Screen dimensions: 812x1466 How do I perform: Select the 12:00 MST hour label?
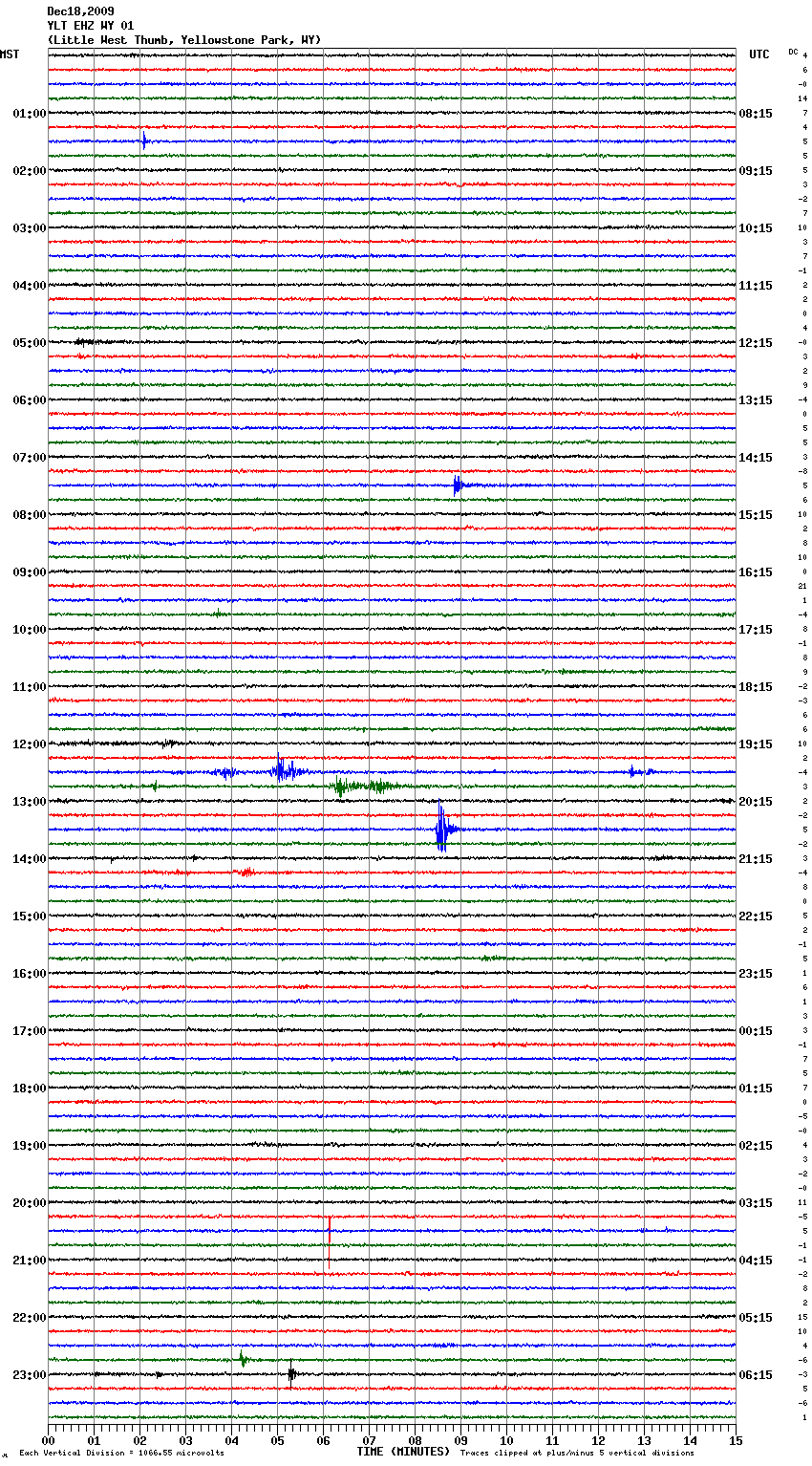30,744
